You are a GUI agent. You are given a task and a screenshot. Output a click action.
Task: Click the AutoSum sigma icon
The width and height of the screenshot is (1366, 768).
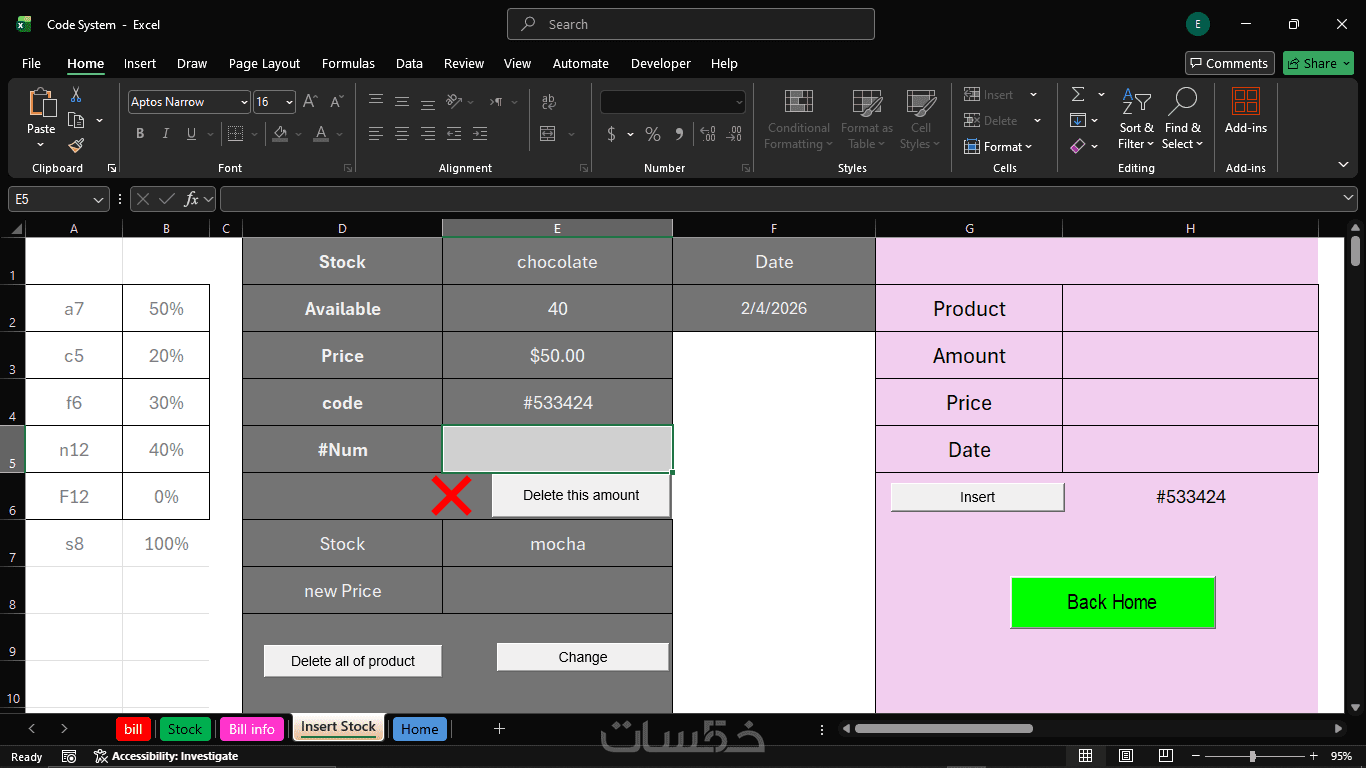pos(1078,94)
